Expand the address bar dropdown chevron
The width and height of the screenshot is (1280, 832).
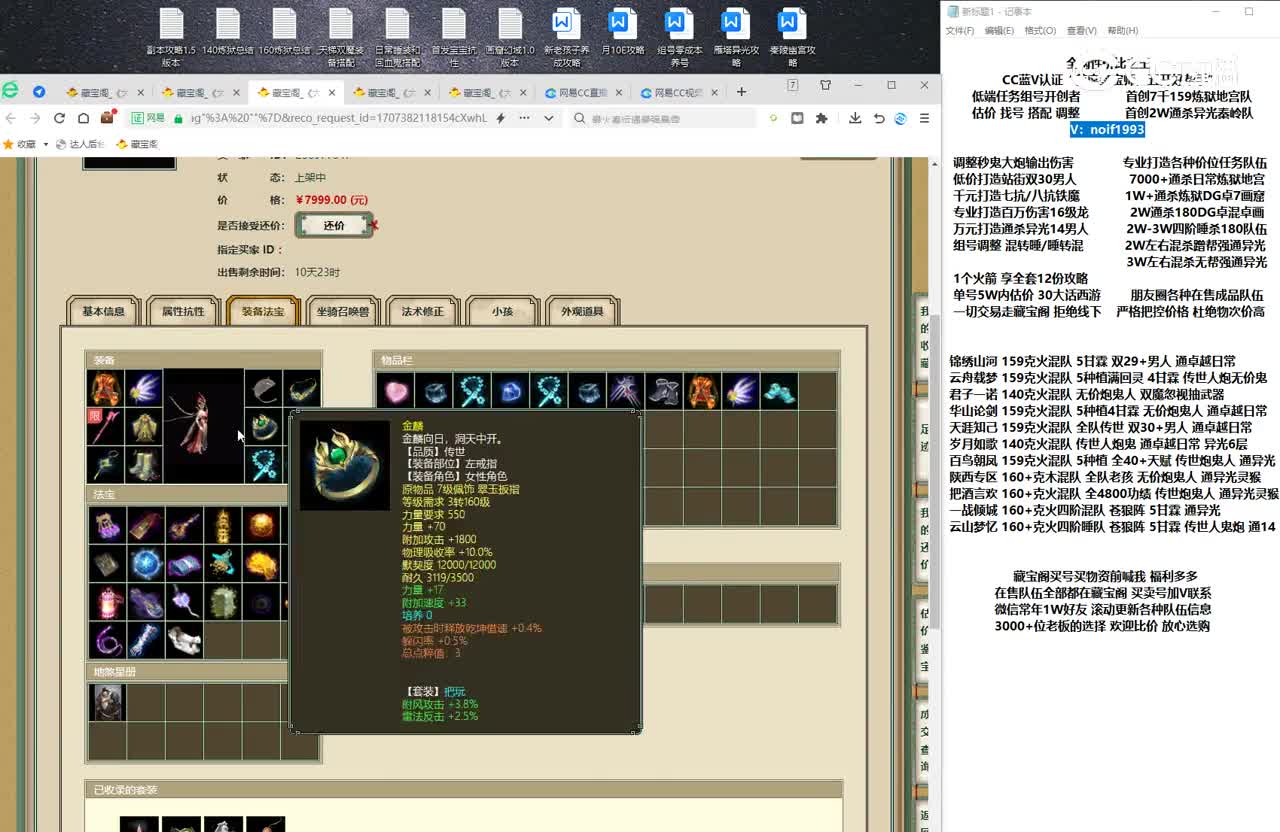(x=549, y=118)
